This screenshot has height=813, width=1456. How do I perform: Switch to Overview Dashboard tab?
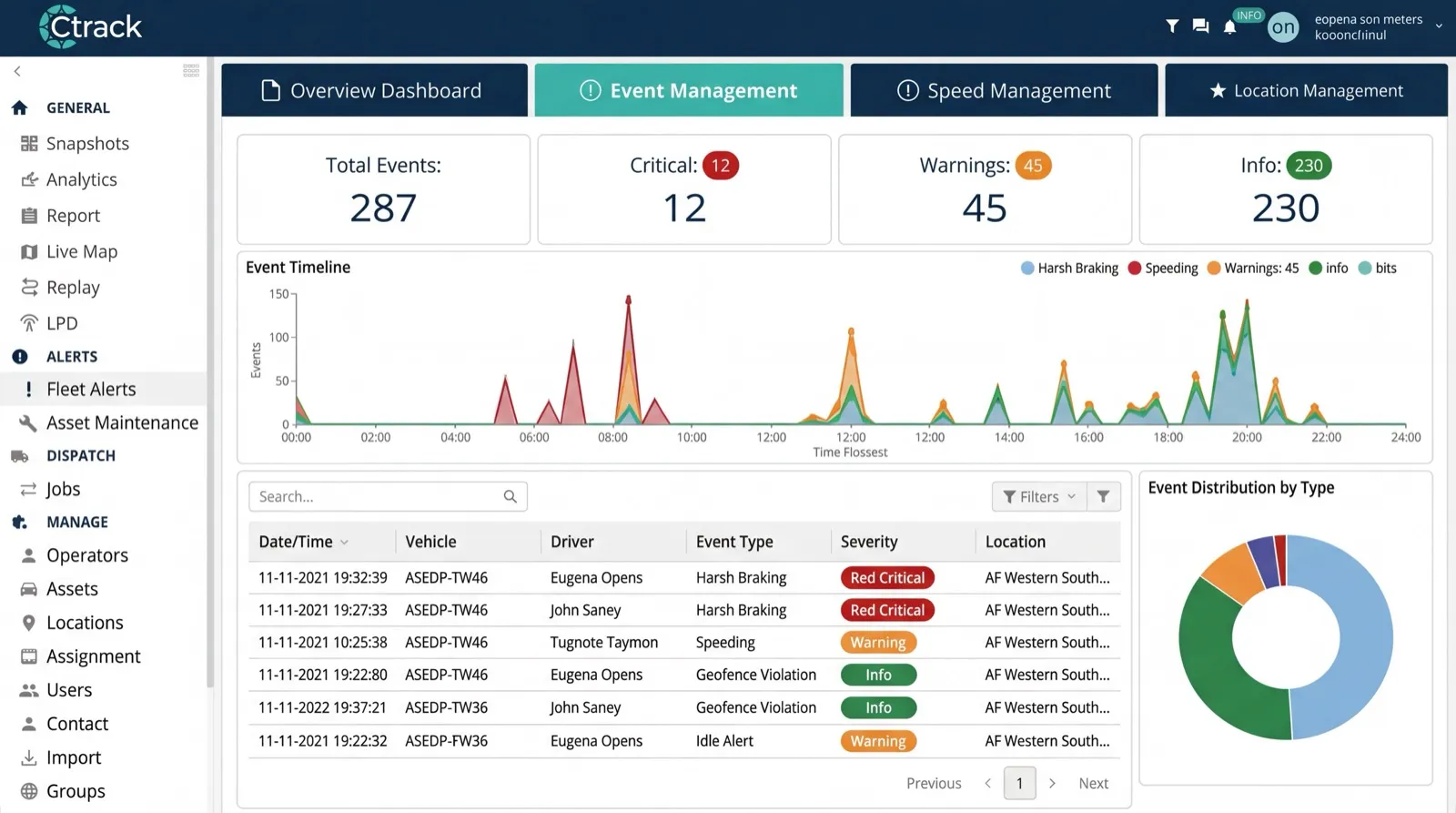click(x=374, y=90)
